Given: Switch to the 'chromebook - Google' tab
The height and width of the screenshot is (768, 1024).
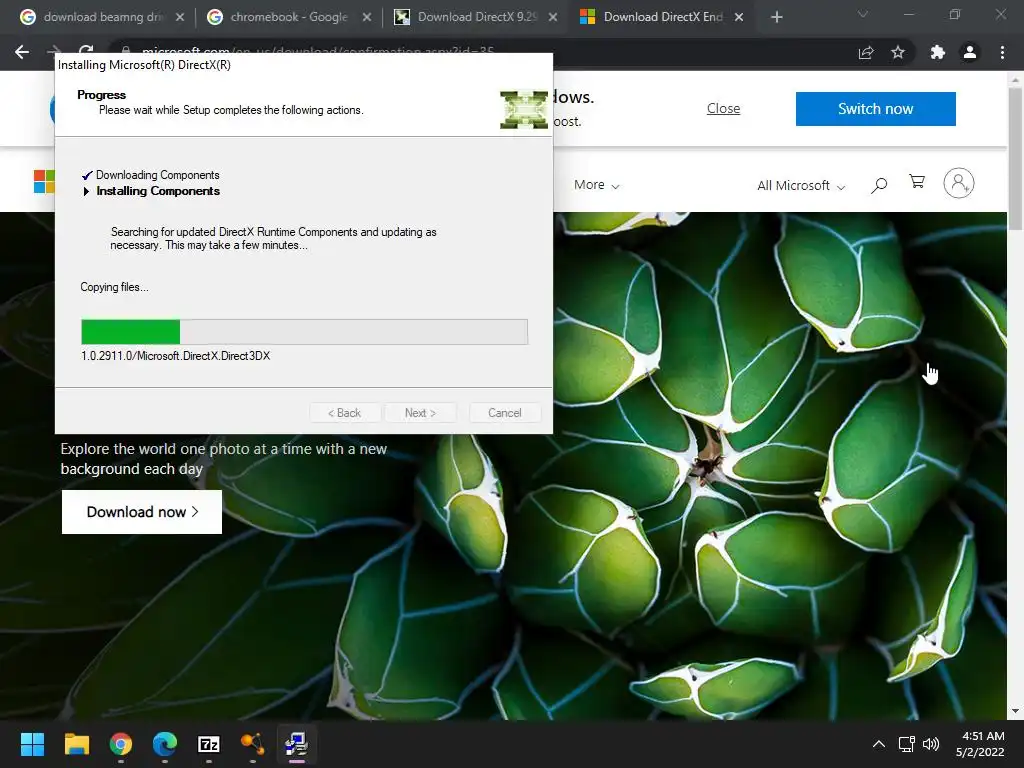Looking at the screenshot, I should point(289,17).
